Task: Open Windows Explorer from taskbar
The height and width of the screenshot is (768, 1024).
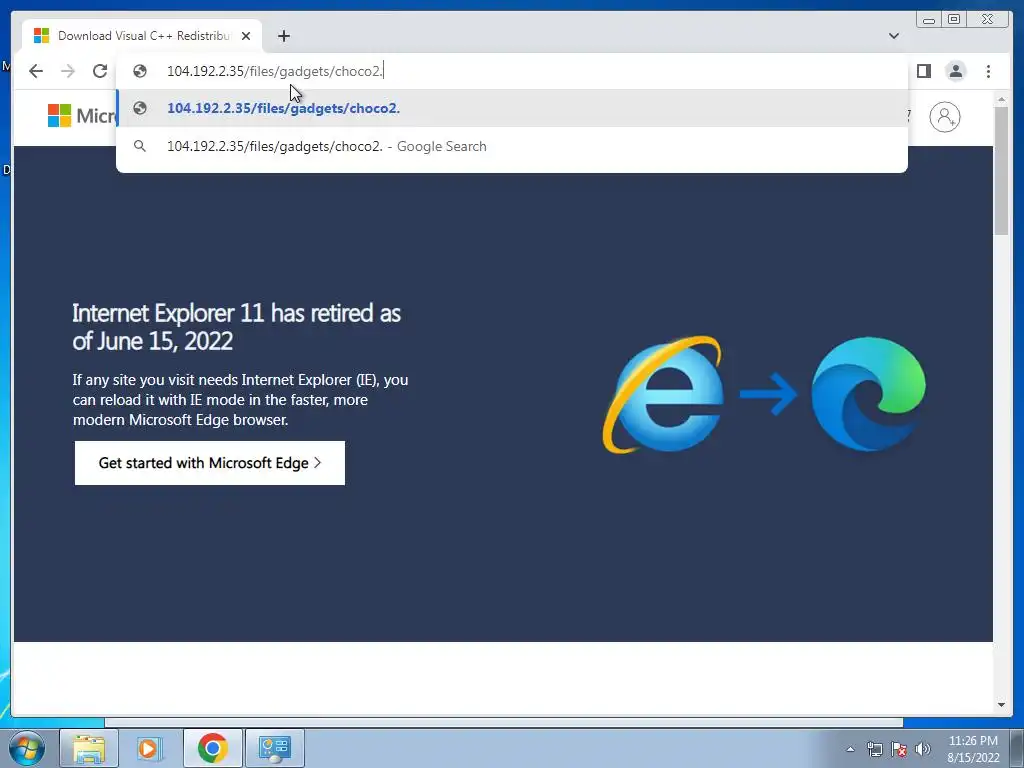Action: (x=89, y=748)
